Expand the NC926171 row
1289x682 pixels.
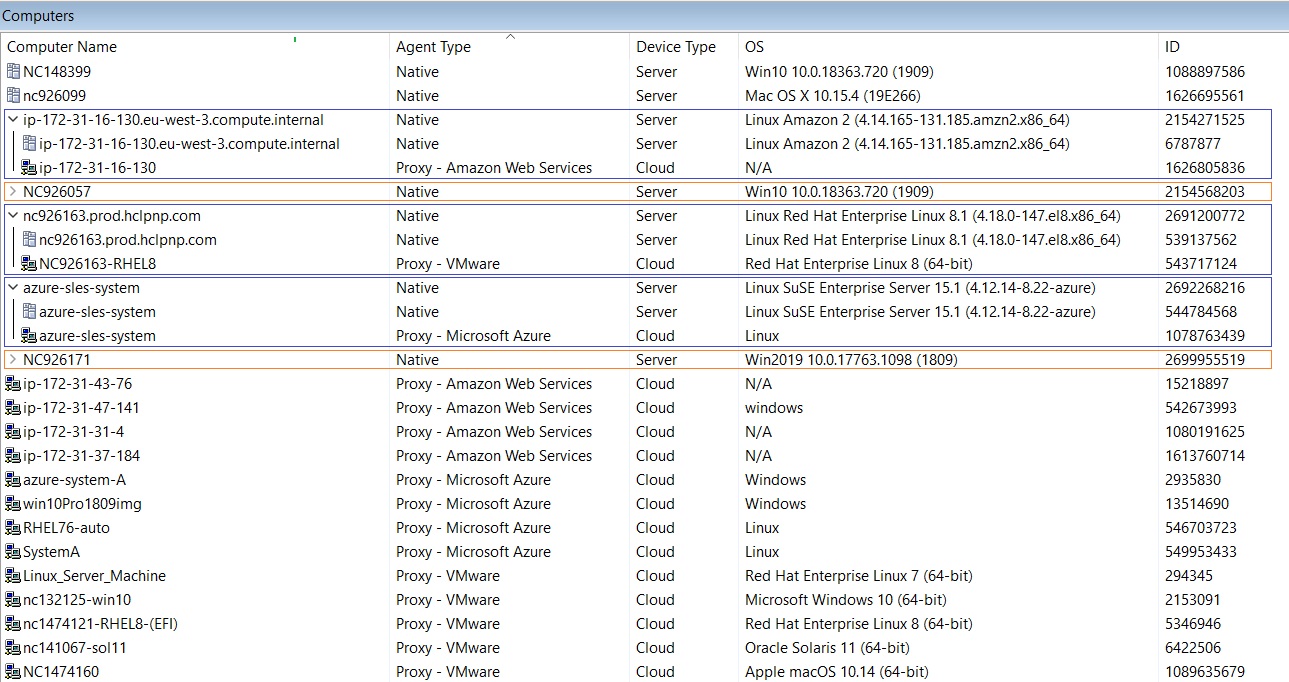tap(12, 360)
